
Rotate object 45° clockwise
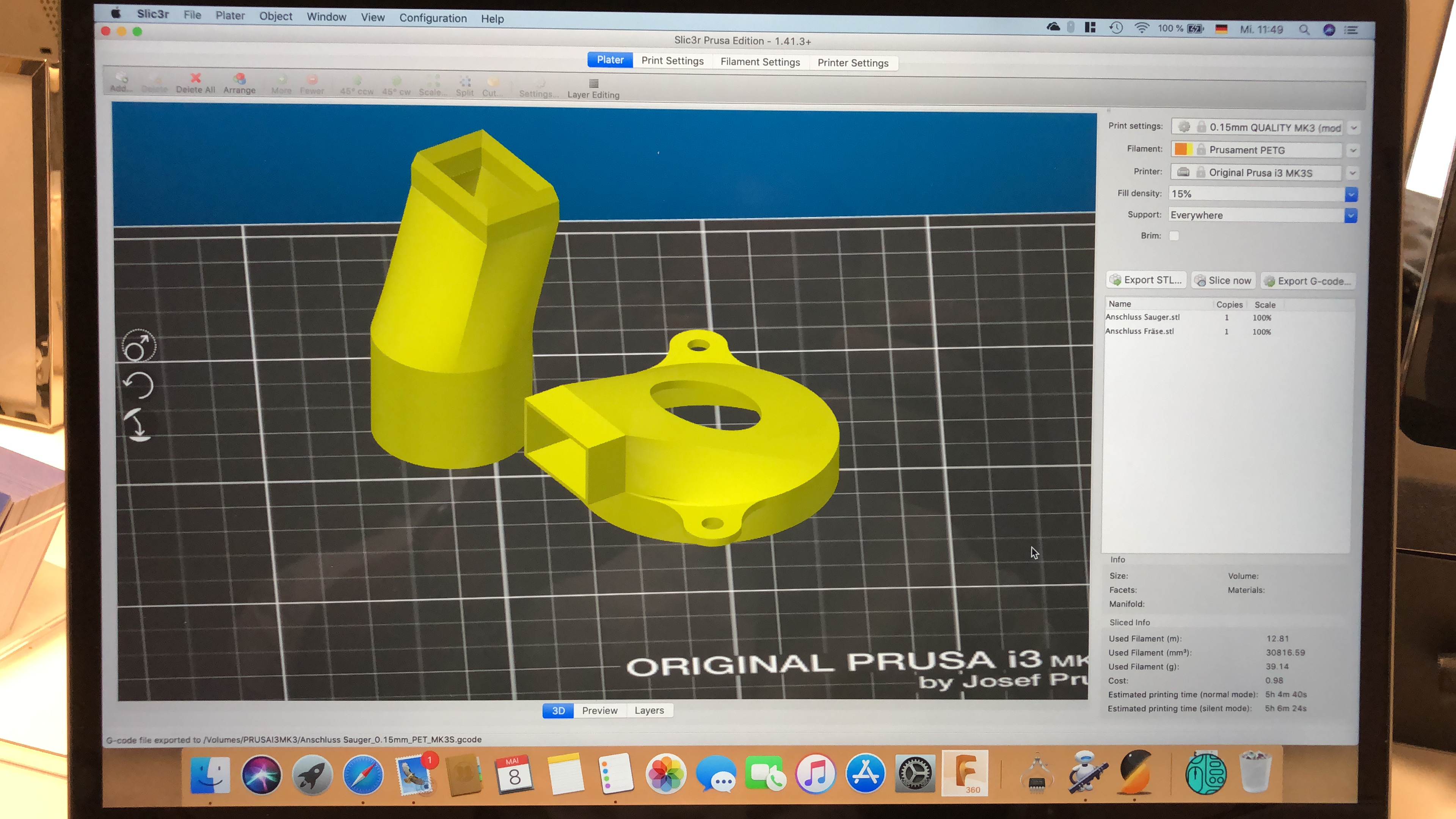point(396,86)
